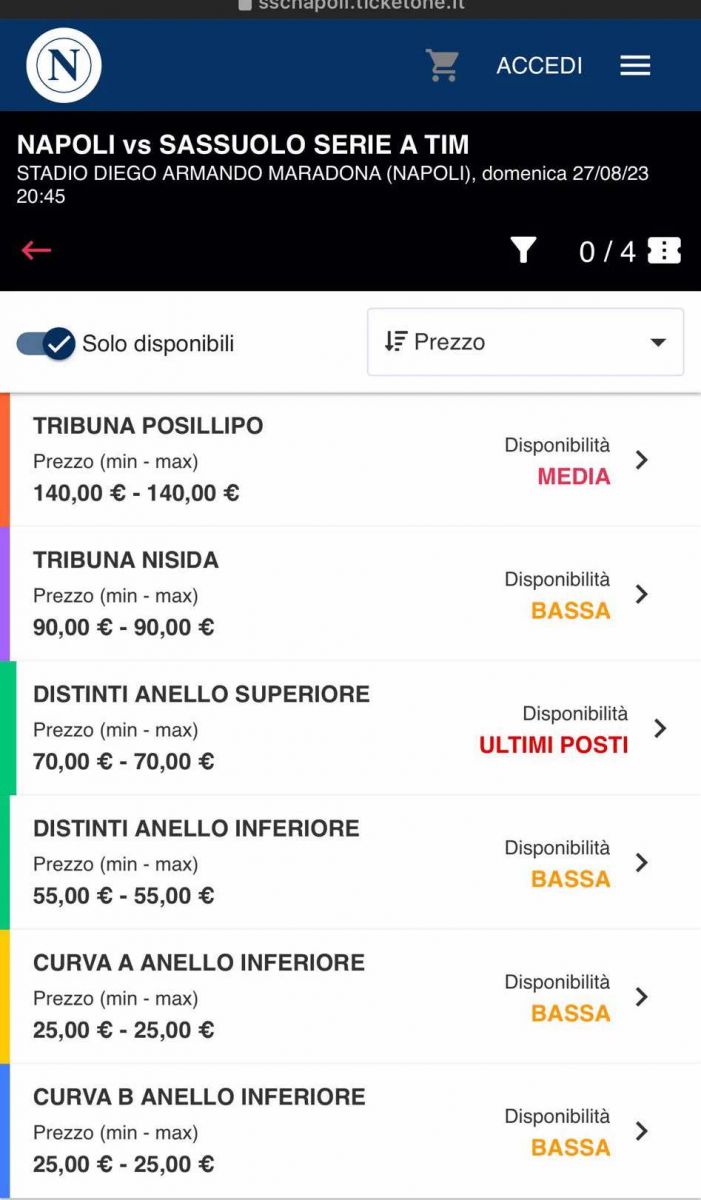Open the Prezzo sorting dropdown arrow
Viewport: 701px width, 1200px height.
pos(657,342)
